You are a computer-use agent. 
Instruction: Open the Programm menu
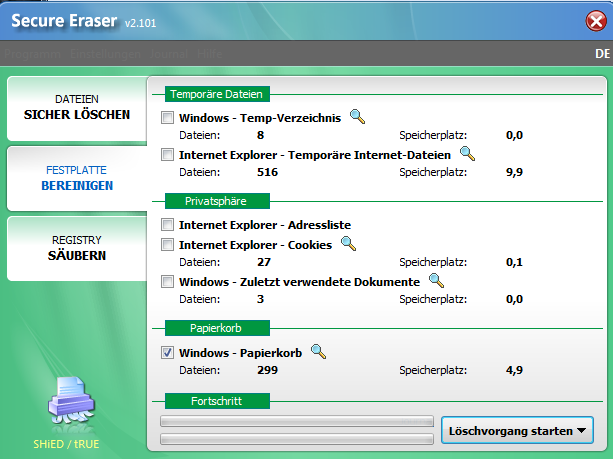[x=32, y=54]
